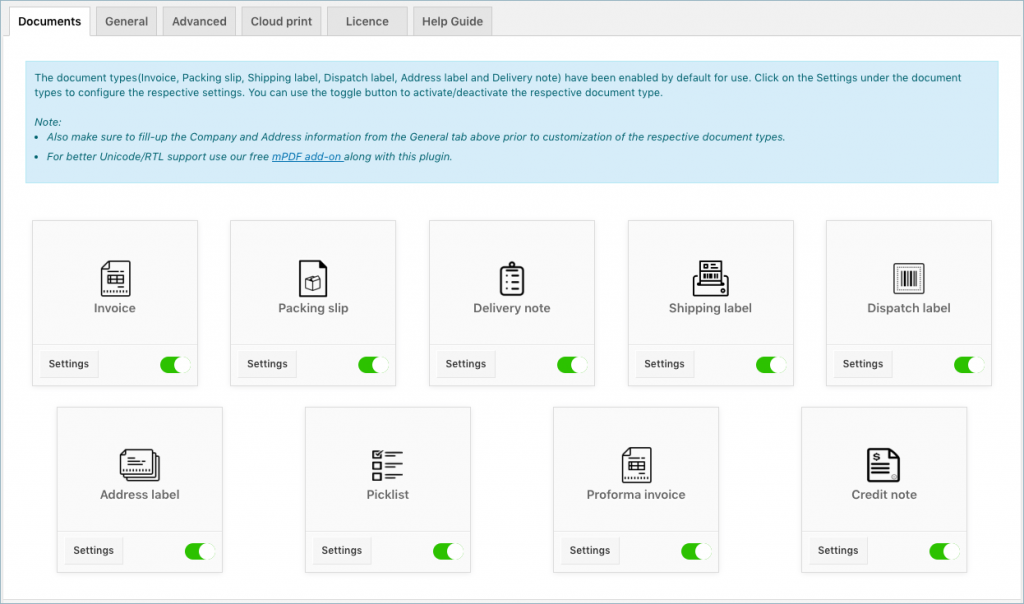Image resolution: width=1024 pixels, height=604 pixels.
Task: Click the Picklist checklist icon
Action: 387,465
